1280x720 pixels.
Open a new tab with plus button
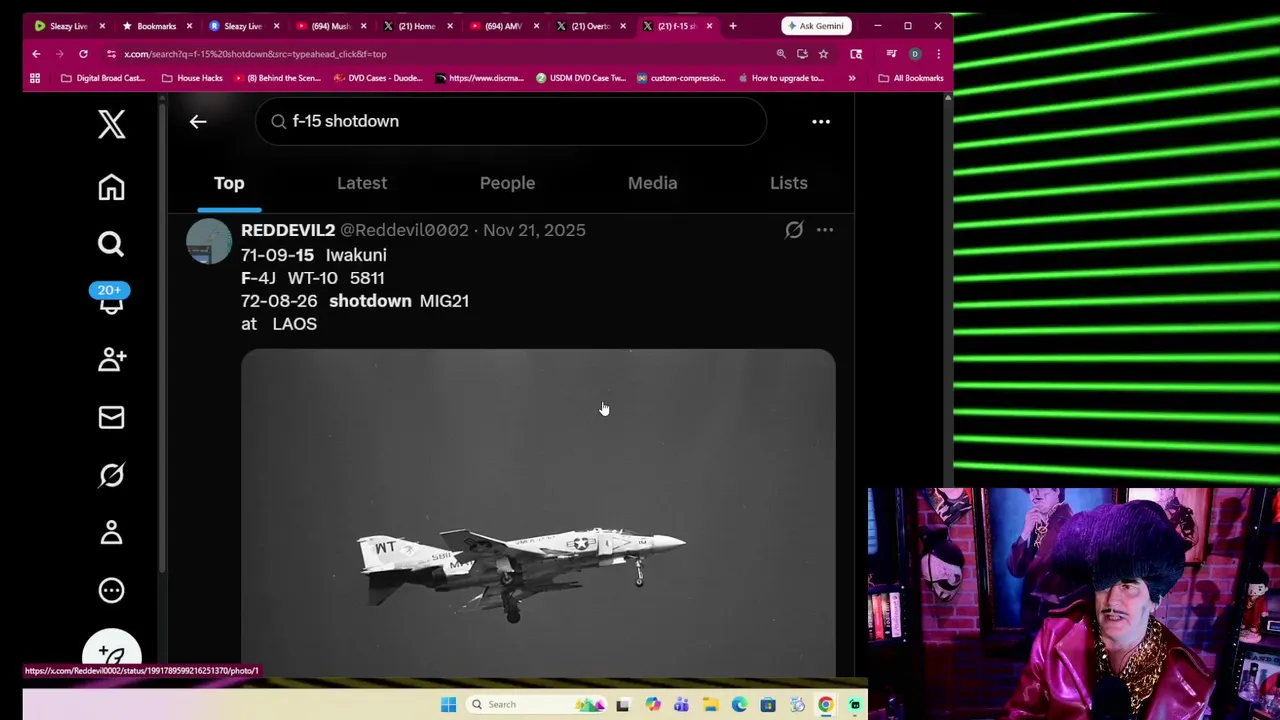(x=733, y=26)
